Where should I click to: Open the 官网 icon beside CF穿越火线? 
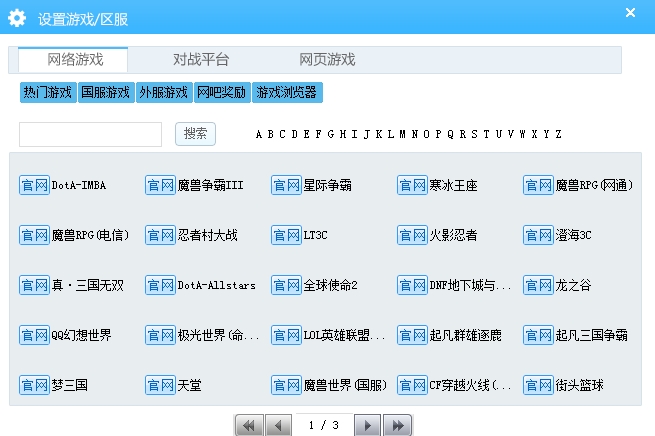point(412,385)
